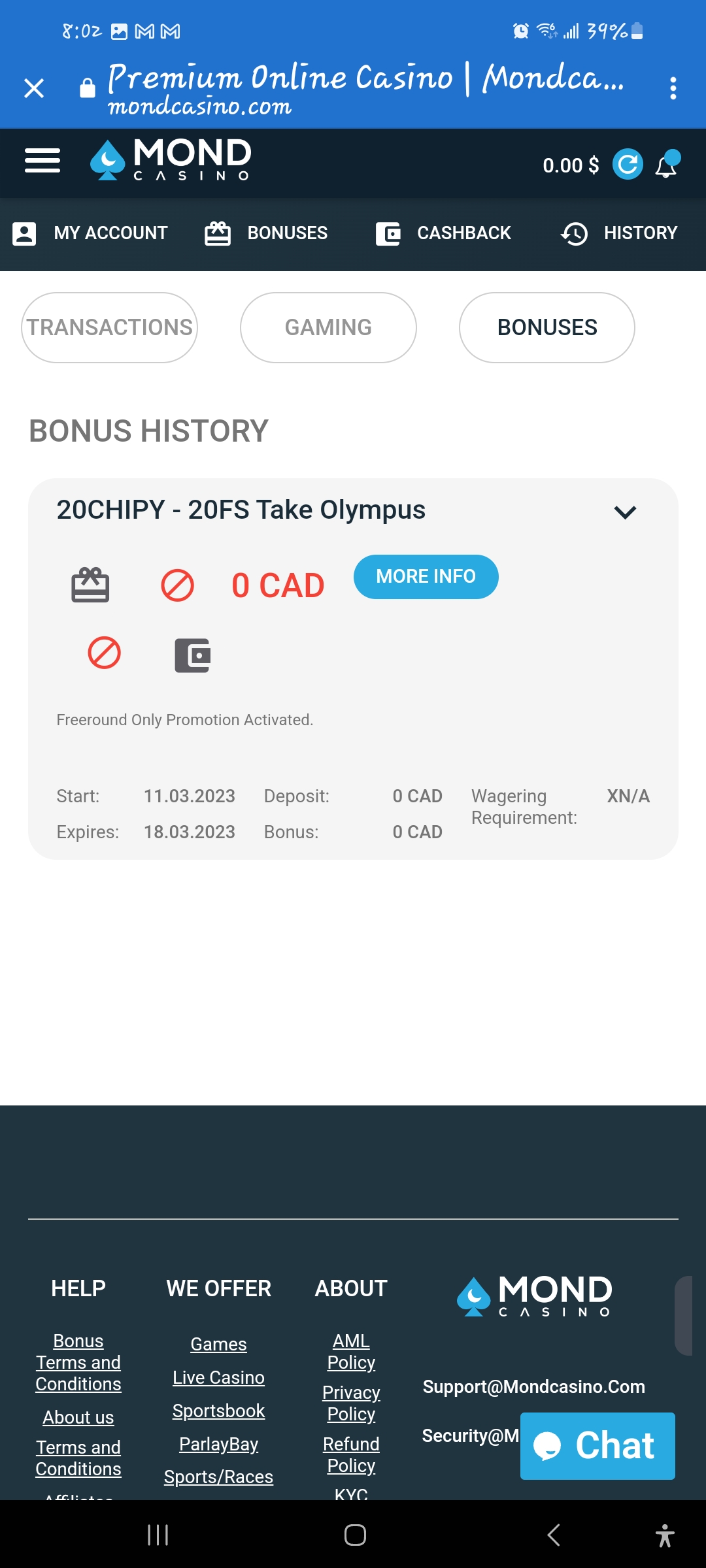
Task: Open Android accessibility shortcut
Action: pyautogui.click(x=665, y=1535)
